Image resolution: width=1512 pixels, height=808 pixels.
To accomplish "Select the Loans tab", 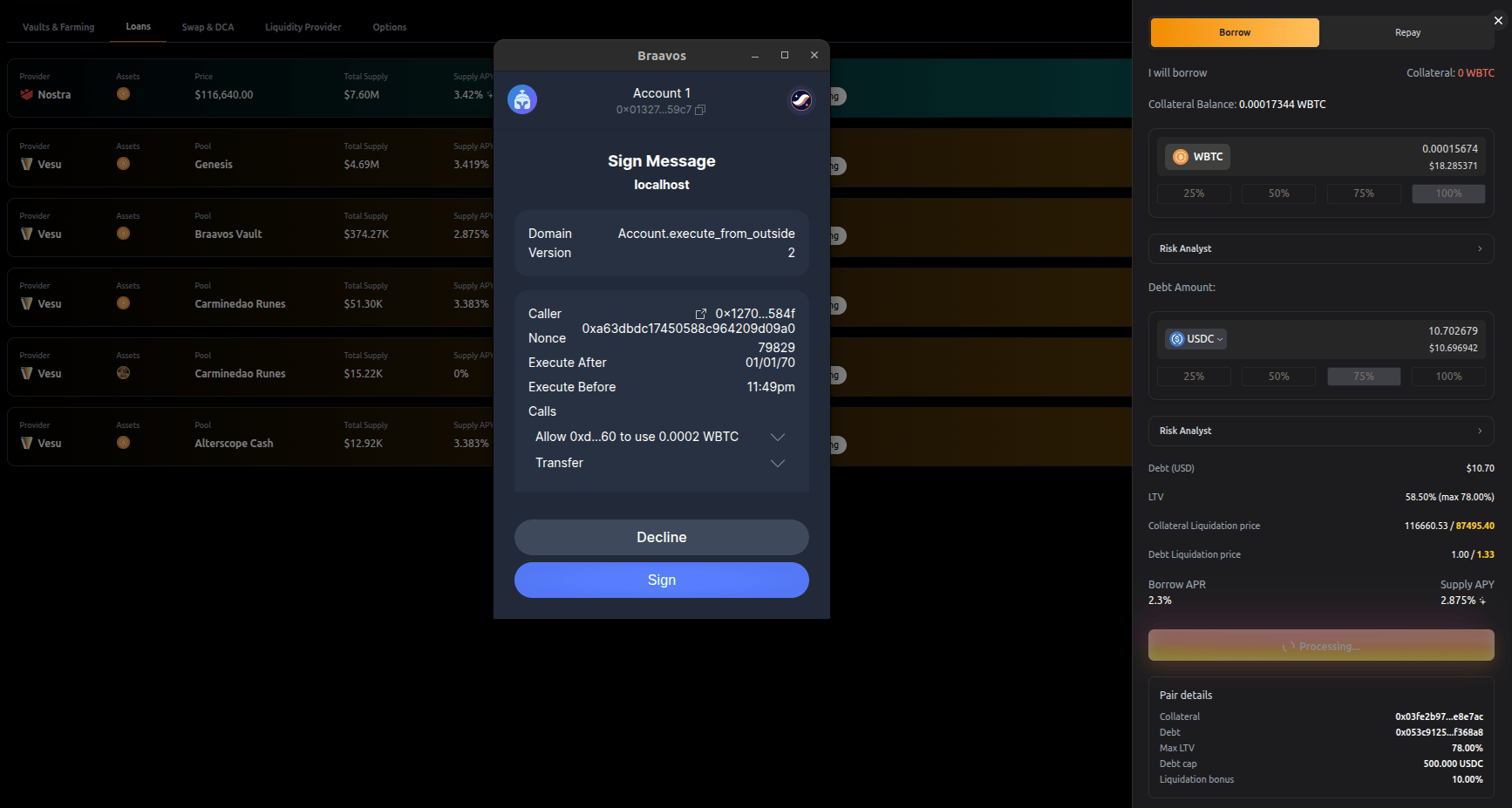I will click(x=138, y=27).
